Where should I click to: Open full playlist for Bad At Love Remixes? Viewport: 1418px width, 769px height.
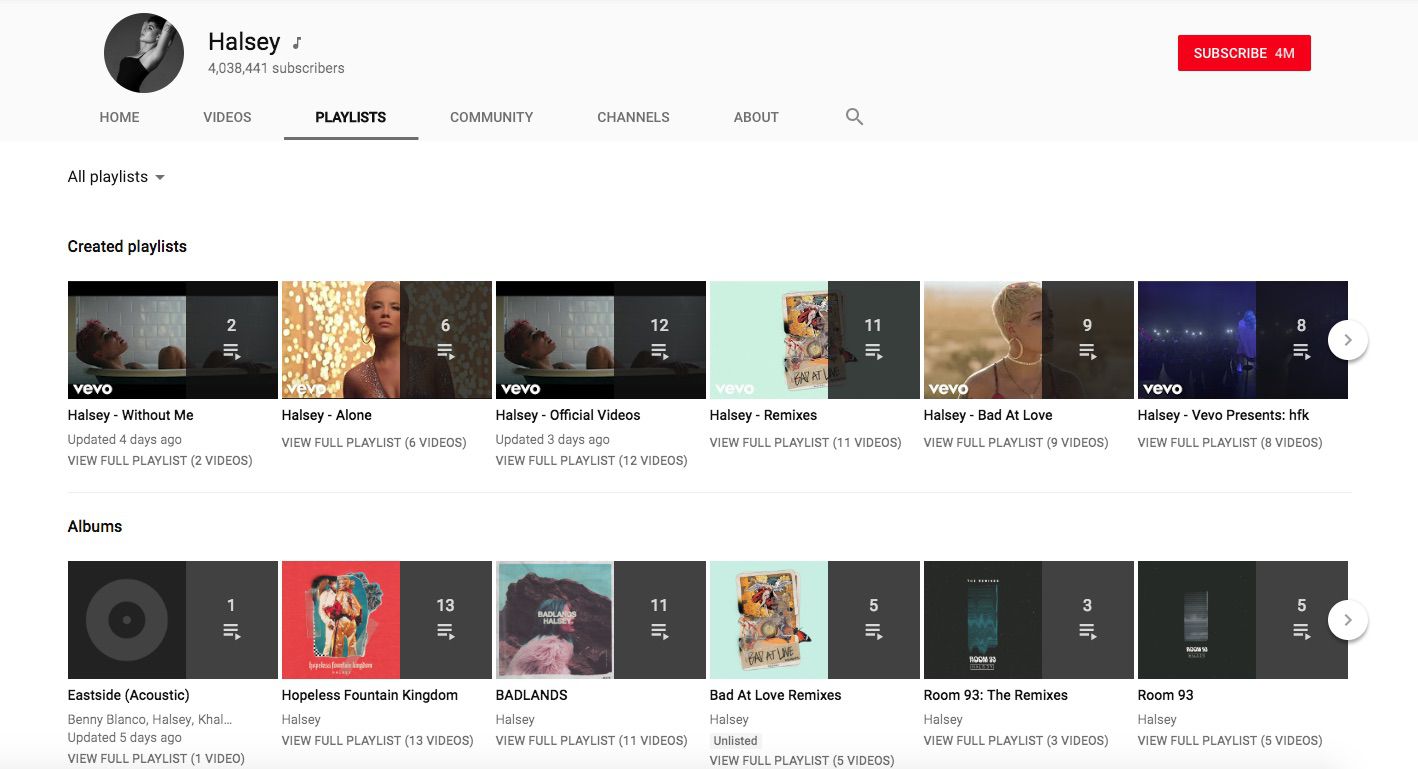point(801,760)
